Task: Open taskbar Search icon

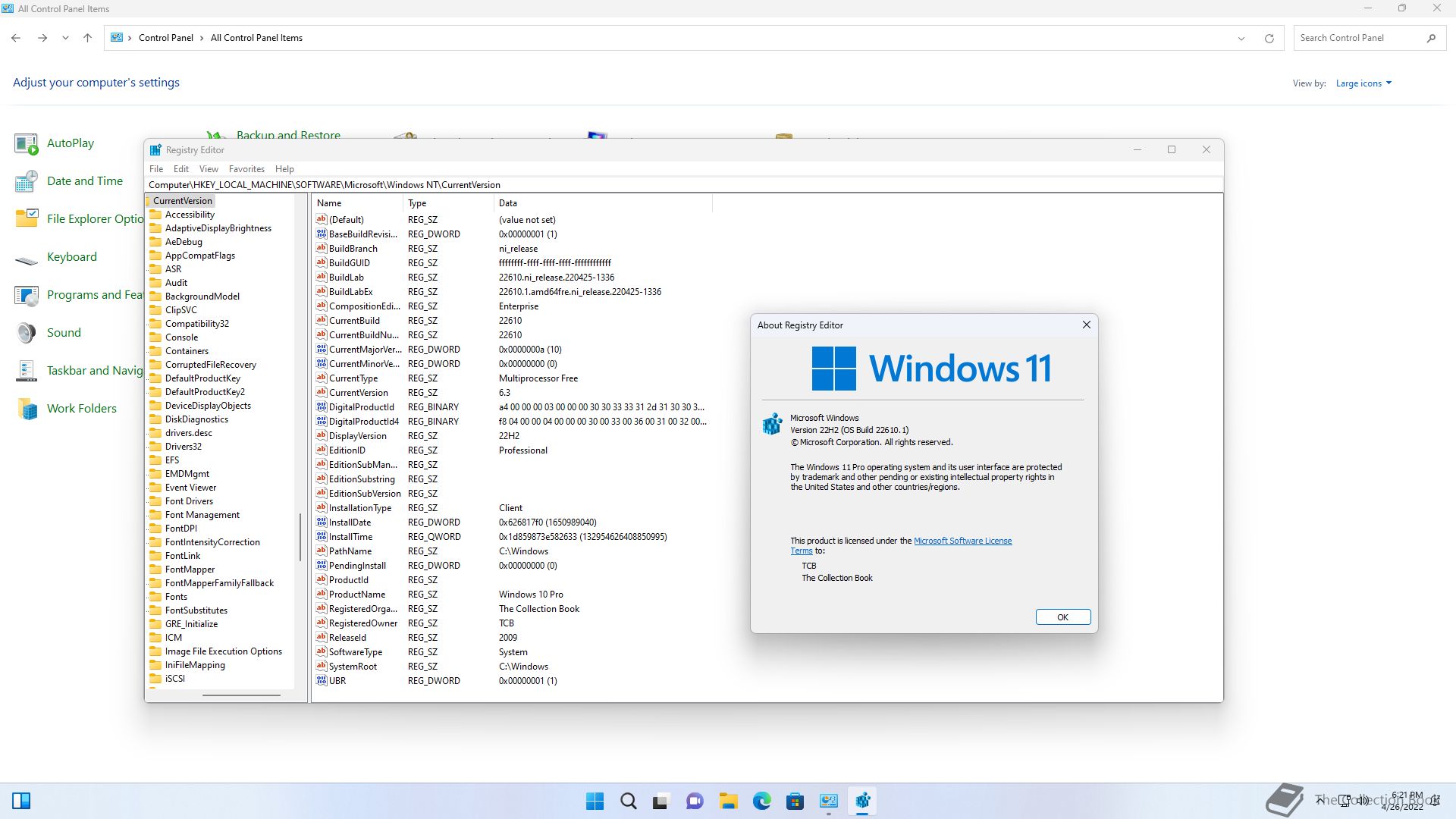Action: [629, 801]
